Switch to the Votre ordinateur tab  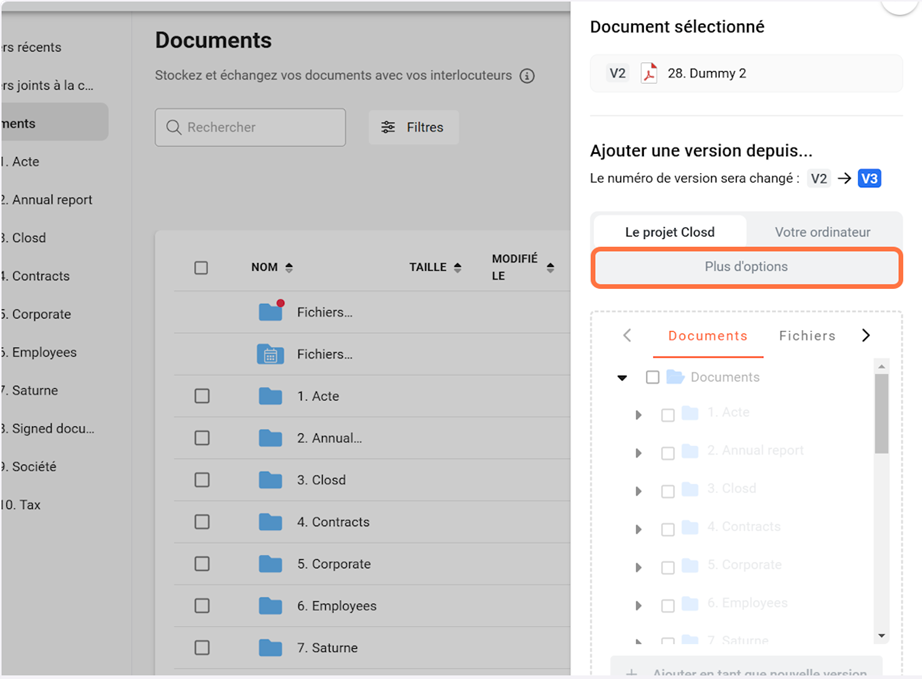click(822, 232)
